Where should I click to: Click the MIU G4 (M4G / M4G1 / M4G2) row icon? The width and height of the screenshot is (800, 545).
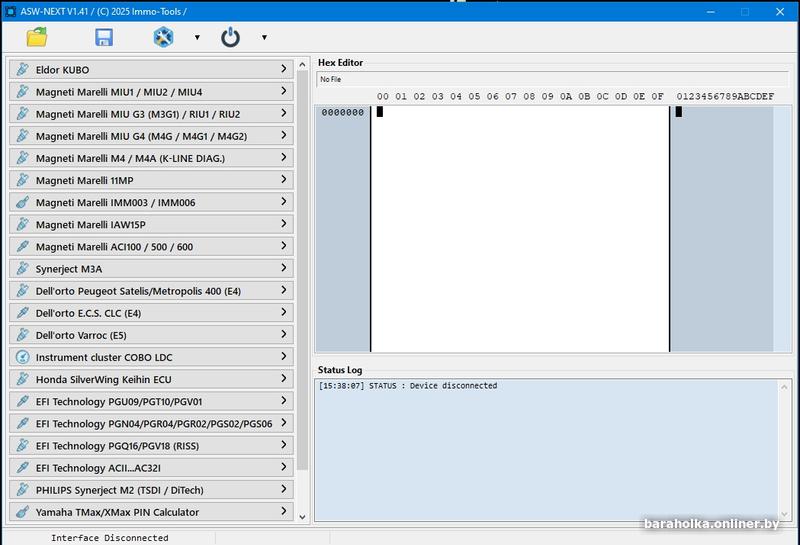tap(22, 135)
